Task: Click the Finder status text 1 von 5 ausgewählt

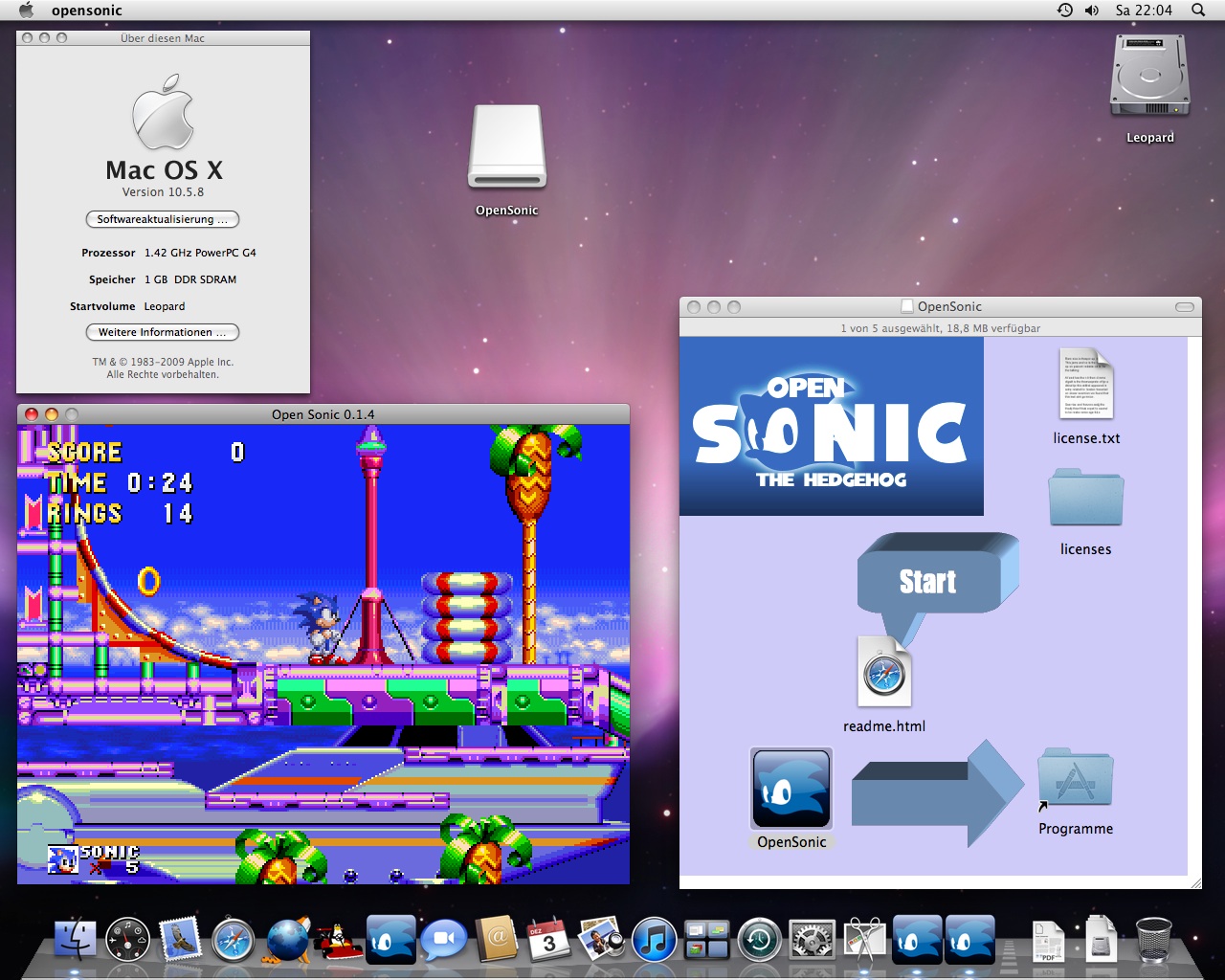Action: pos(940,328)
